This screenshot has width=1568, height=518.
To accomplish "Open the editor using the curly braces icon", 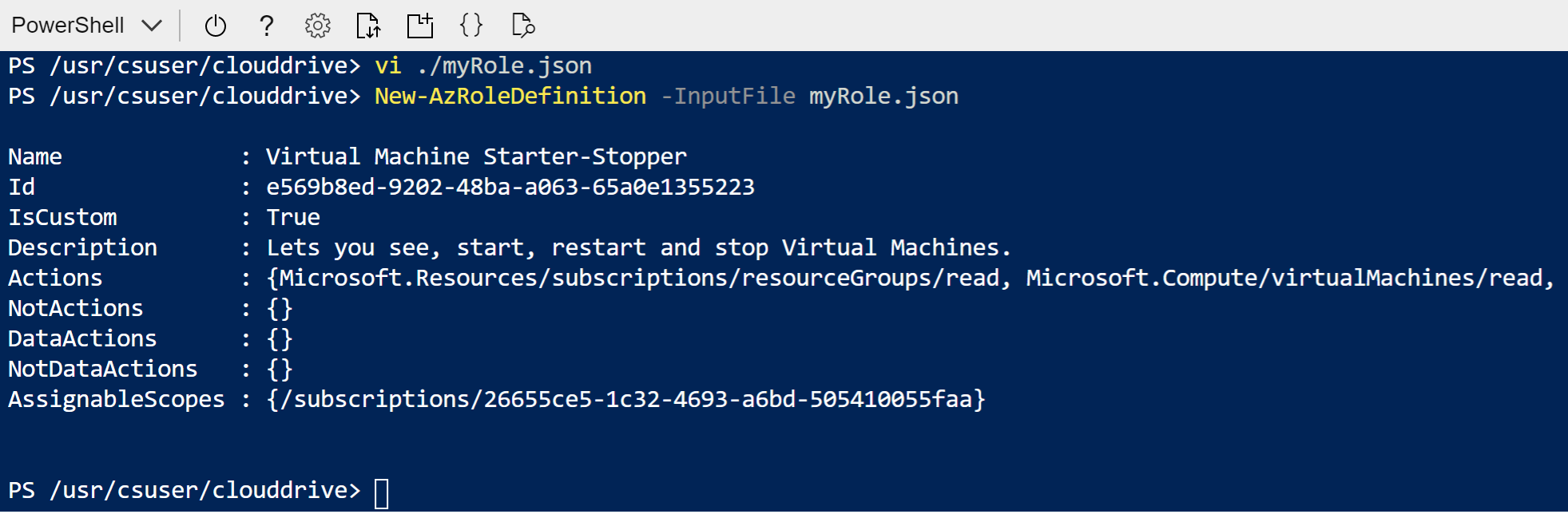I will [471, 26].
